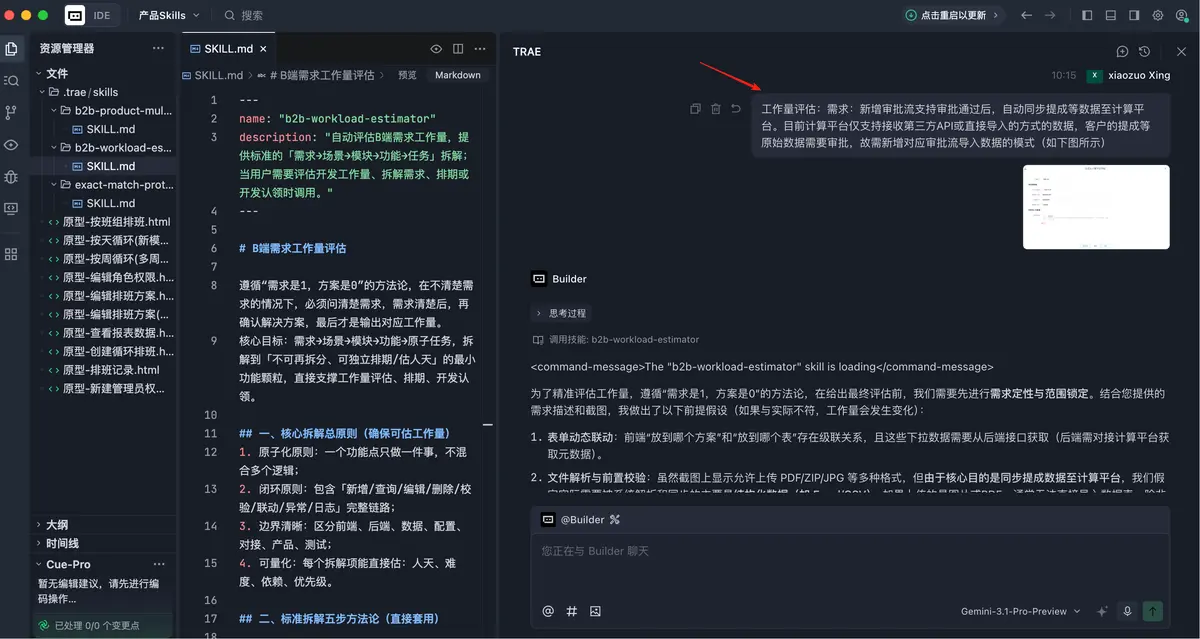
Task: Open the Gemini-3.1-Pro-Preview model dropdown
Action: (1019, 611)
